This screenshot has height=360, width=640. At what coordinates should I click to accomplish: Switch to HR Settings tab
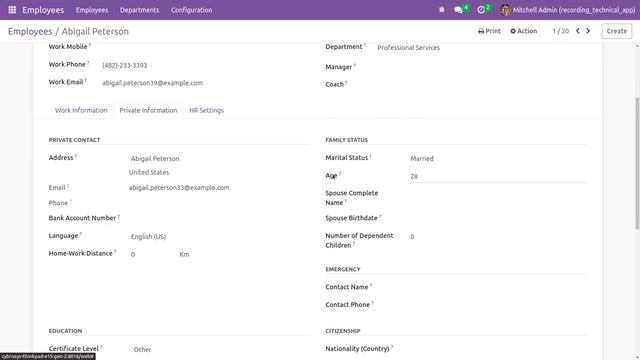207,110
